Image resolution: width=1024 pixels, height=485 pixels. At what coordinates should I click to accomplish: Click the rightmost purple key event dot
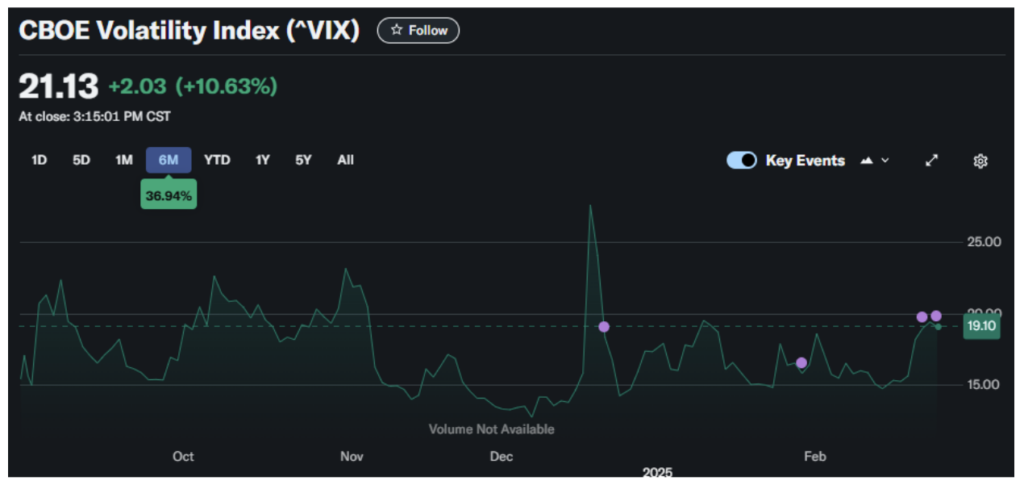pos(936,316)
